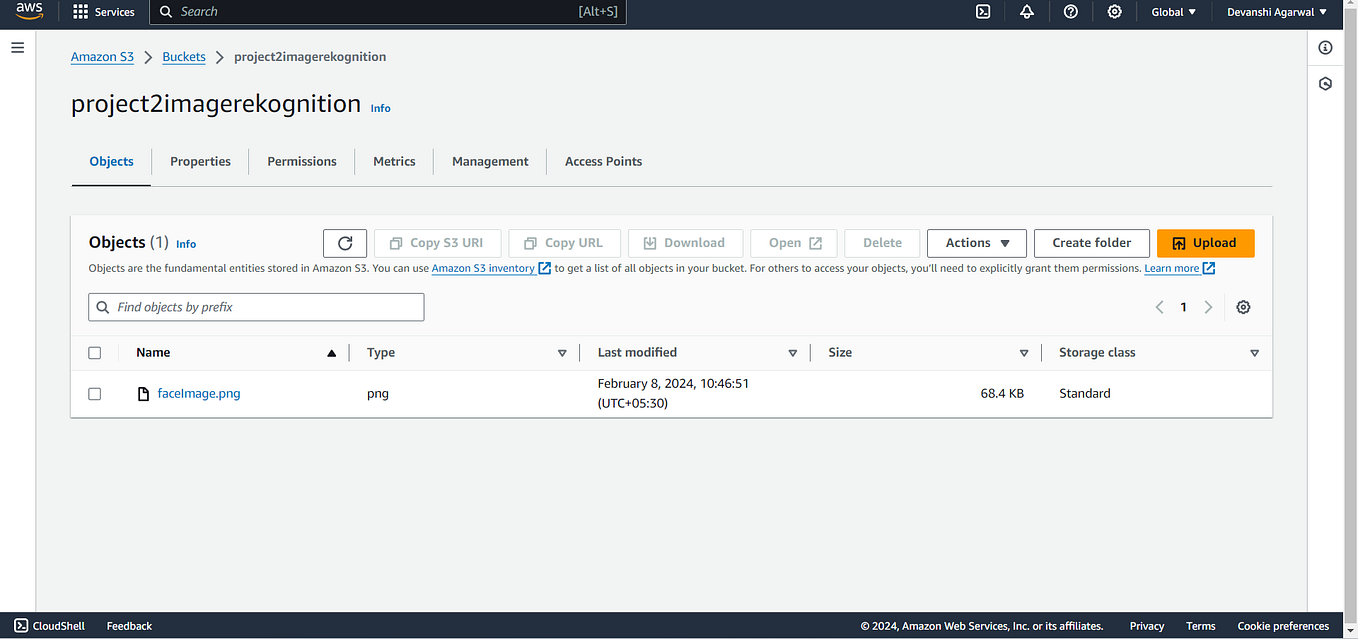
Task: Open the side navigation hamburger menu
Action: coord(17,48)
